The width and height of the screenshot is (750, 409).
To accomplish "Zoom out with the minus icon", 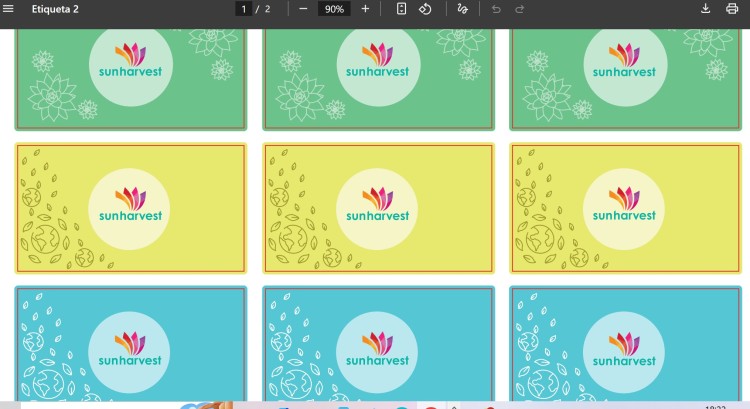I will (x=303, y=9).
